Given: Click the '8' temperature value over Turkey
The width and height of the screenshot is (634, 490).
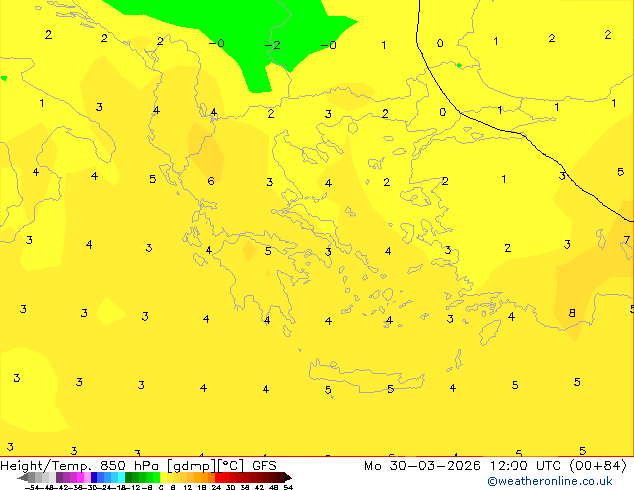Looking at the screenshot, I should click(572, 313).
